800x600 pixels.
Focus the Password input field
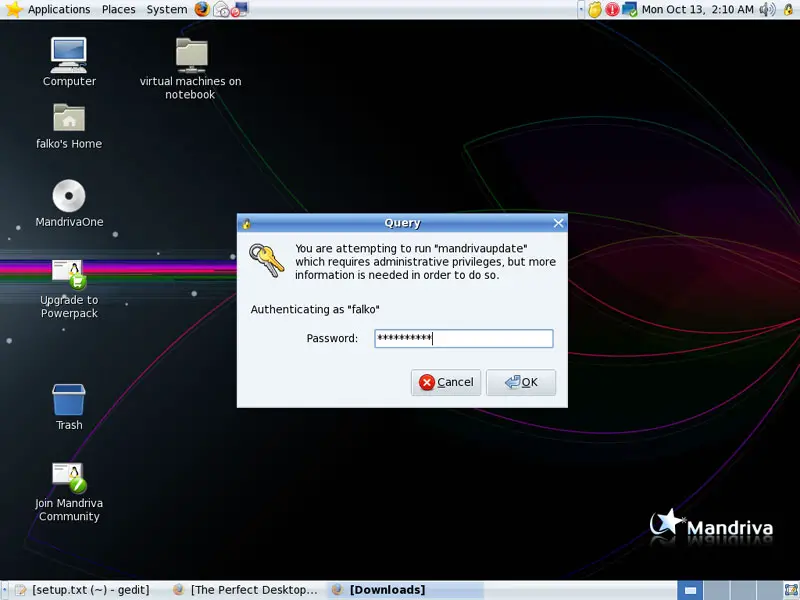coord(463,338)
